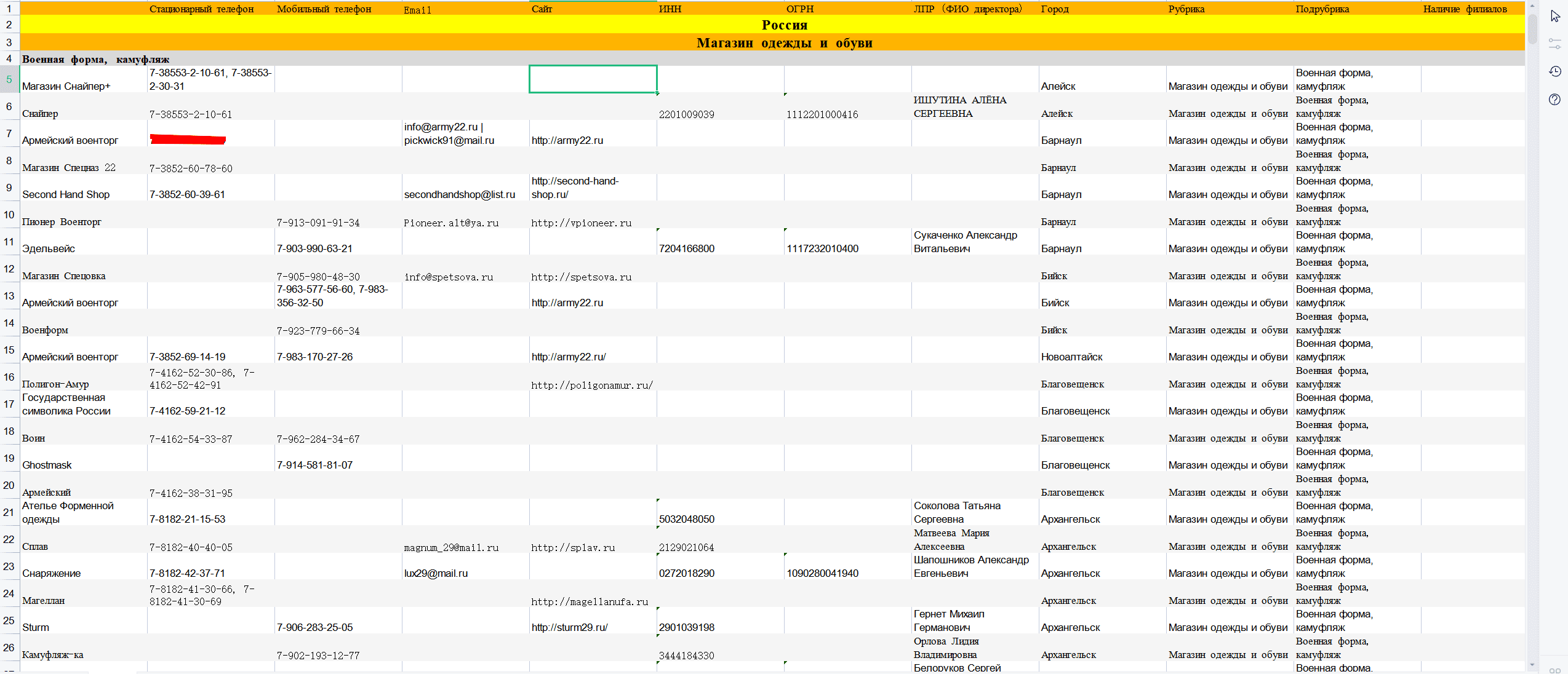Open the http://spetsova.ru link
The image size is (1568, 674).
pyautogui.click(x=582, y=277)
